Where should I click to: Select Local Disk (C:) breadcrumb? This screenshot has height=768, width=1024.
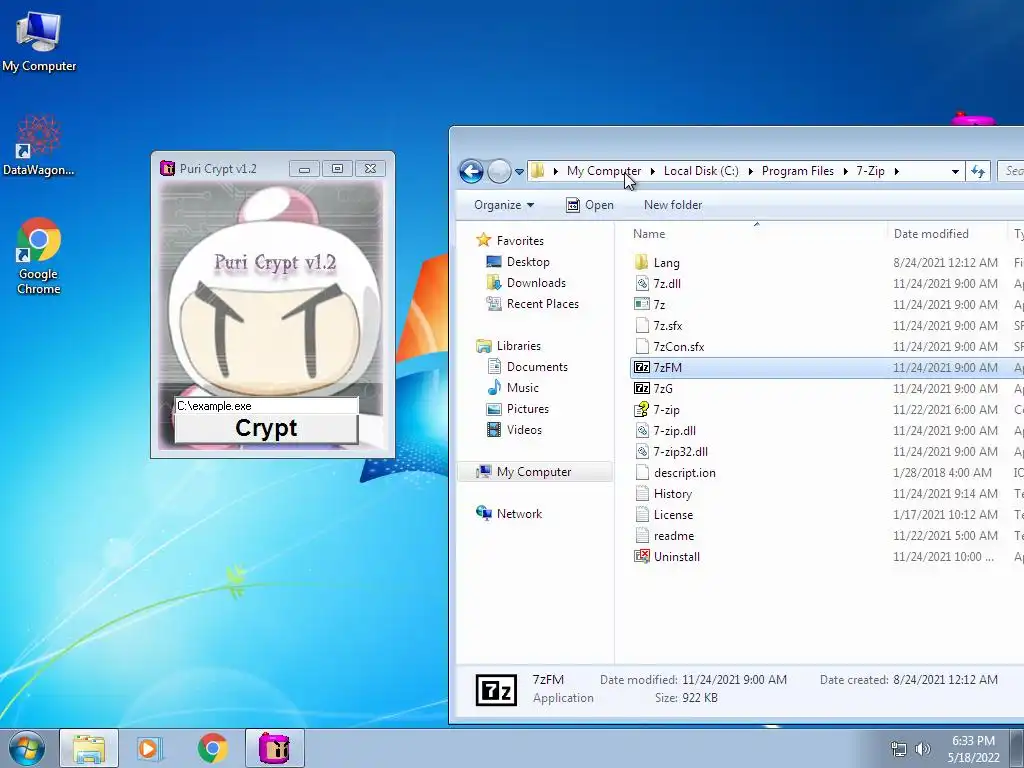[701, 171]
